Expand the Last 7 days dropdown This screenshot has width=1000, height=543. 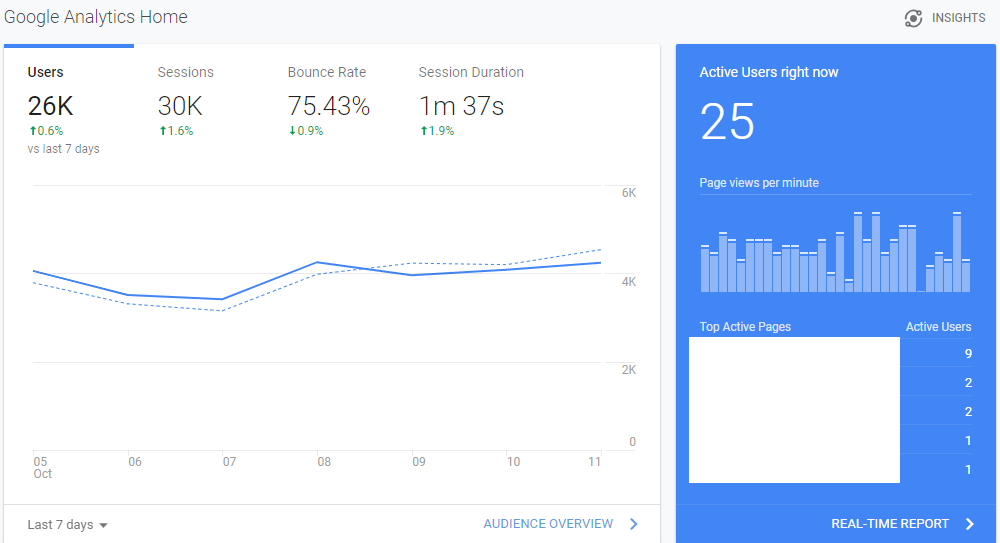coord(67,524)
